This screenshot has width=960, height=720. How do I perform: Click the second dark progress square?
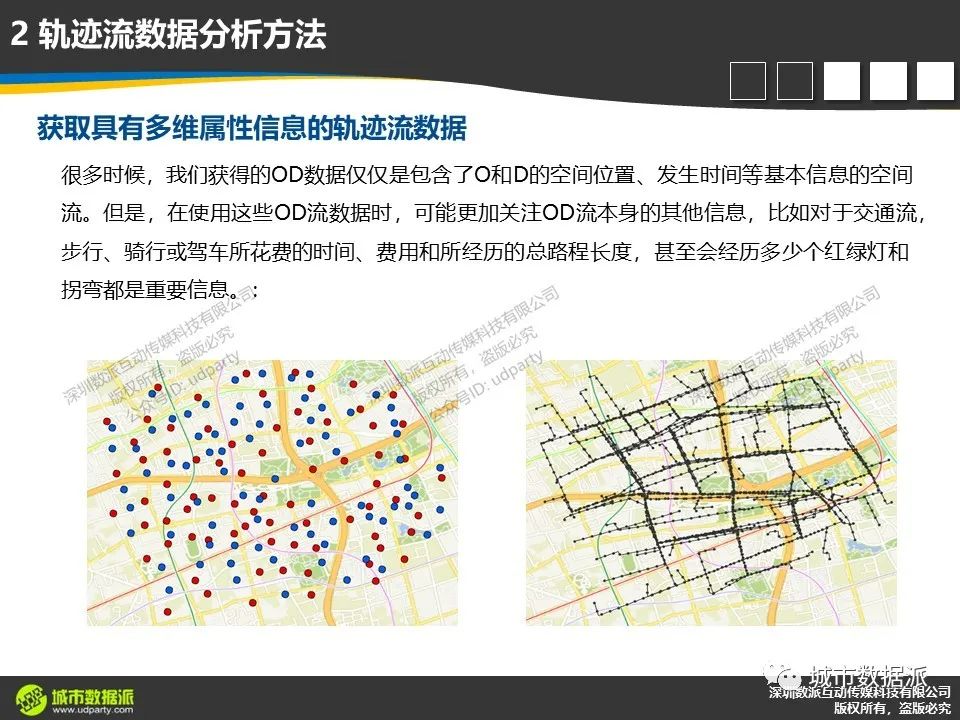(795, 81)
